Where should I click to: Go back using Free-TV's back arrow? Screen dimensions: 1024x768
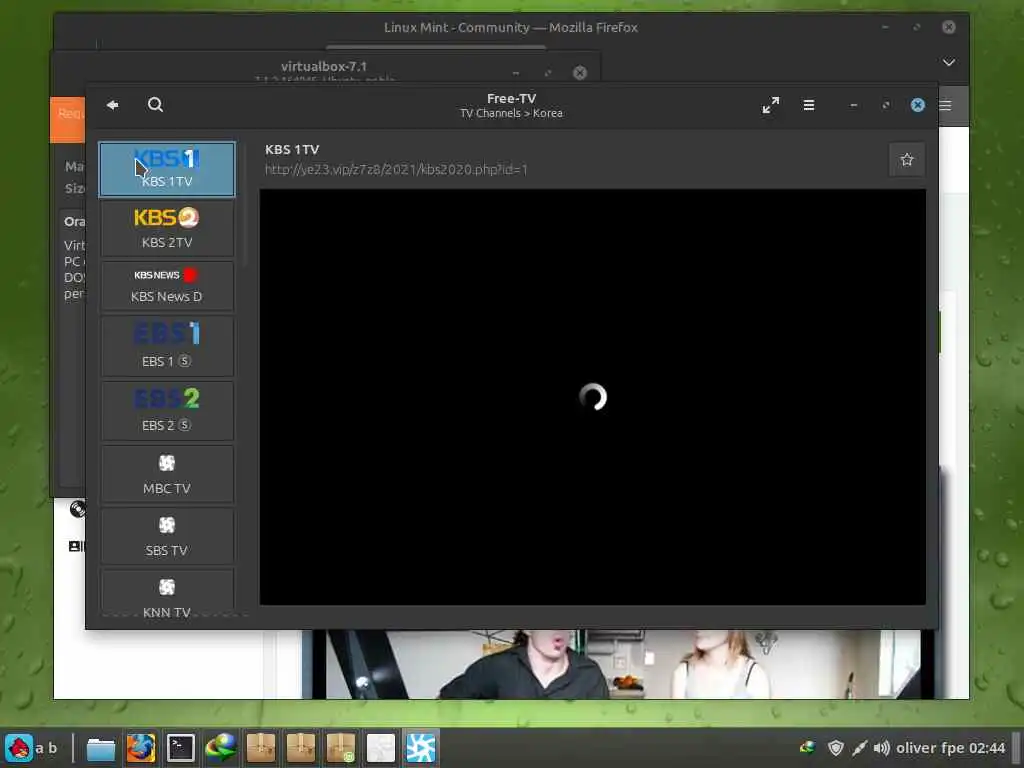pos(112,104)
